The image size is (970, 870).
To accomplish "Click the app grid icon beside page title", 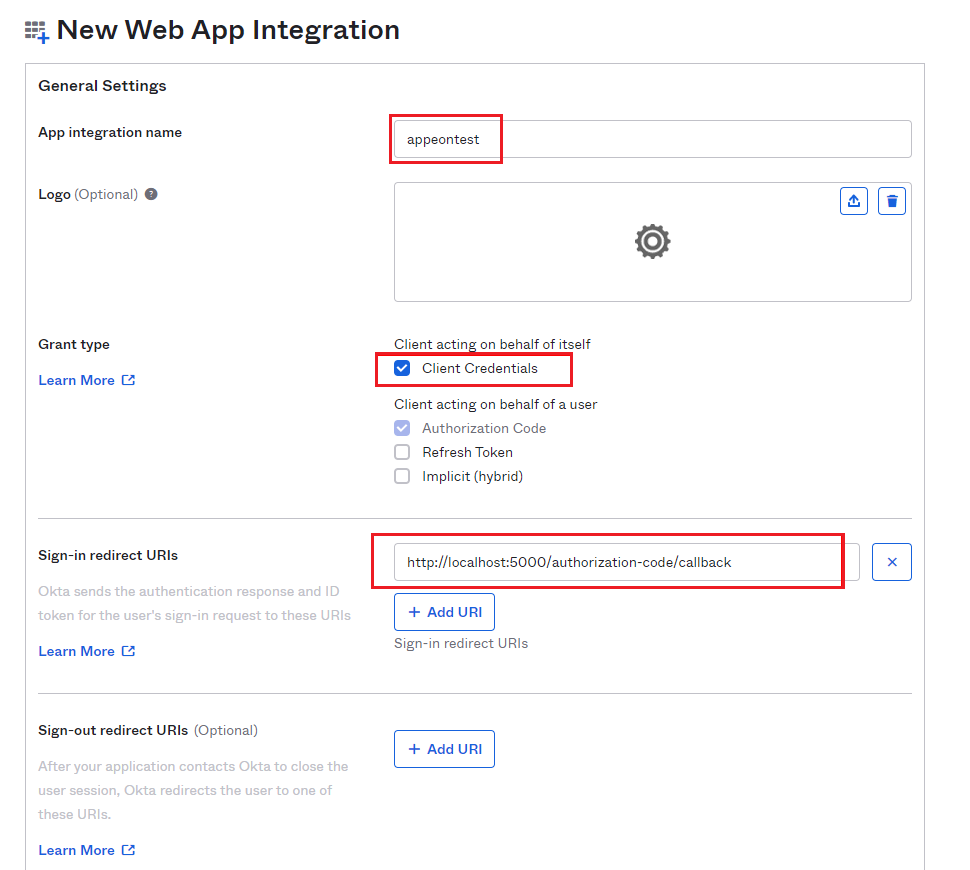I will pos(36,32).
